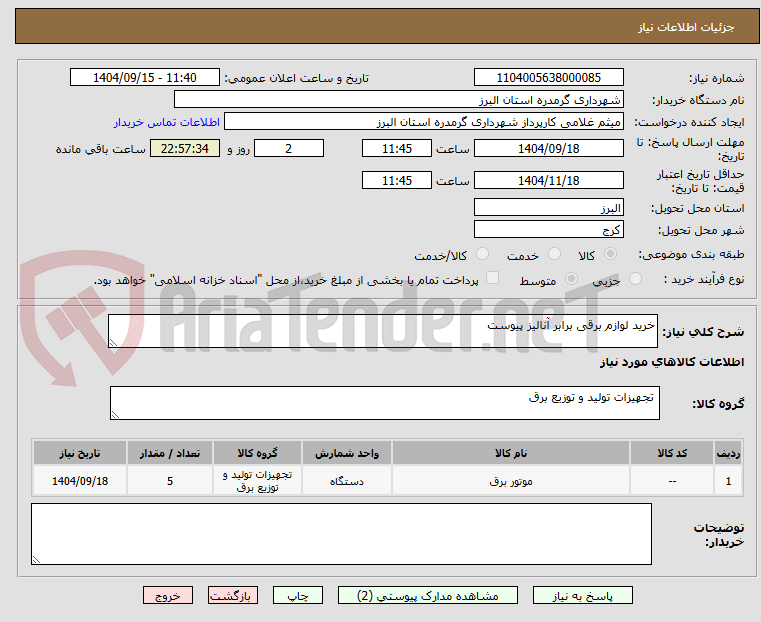Click the price validity time field 11:45
Viewport: 761px width, 622px height.
click(397, 180)
